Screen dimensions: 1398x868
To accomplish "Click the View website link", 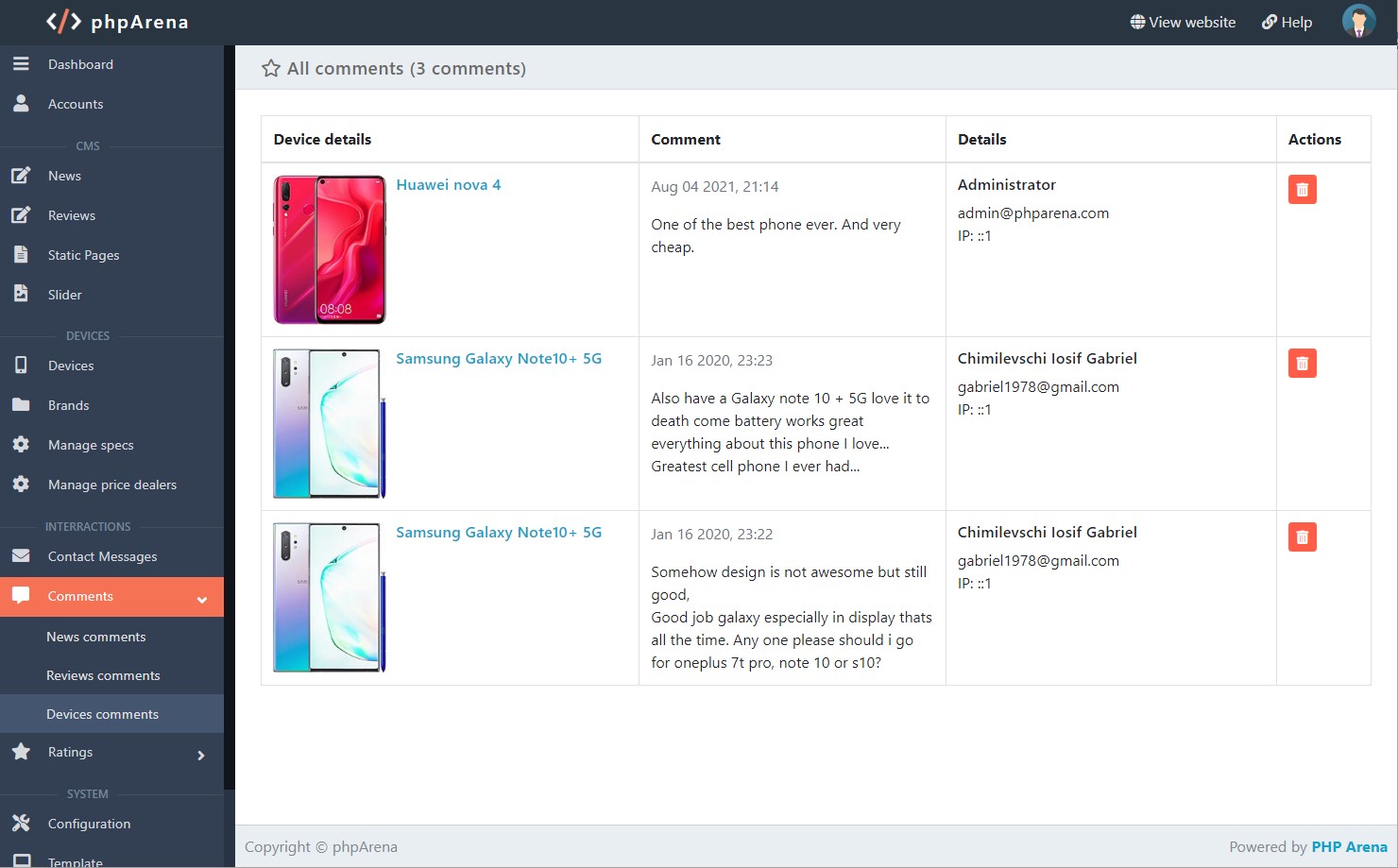I will coord(1183,22).
